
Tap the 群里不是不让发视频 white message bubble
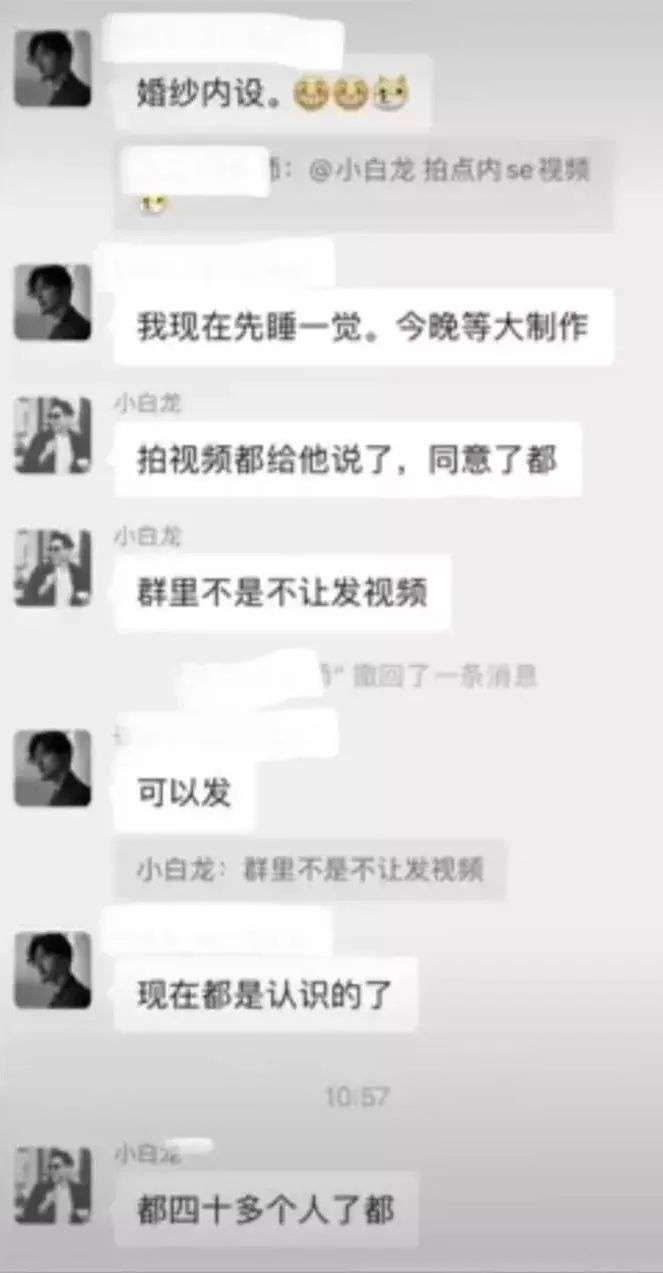(x=282, y=594)
